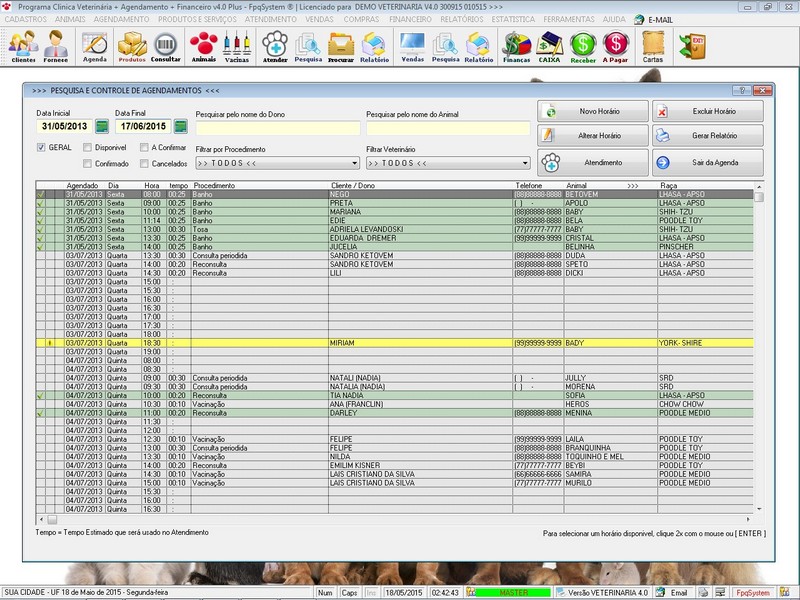Open calendar picker for Data Inicial

click(x=102, y=126)
